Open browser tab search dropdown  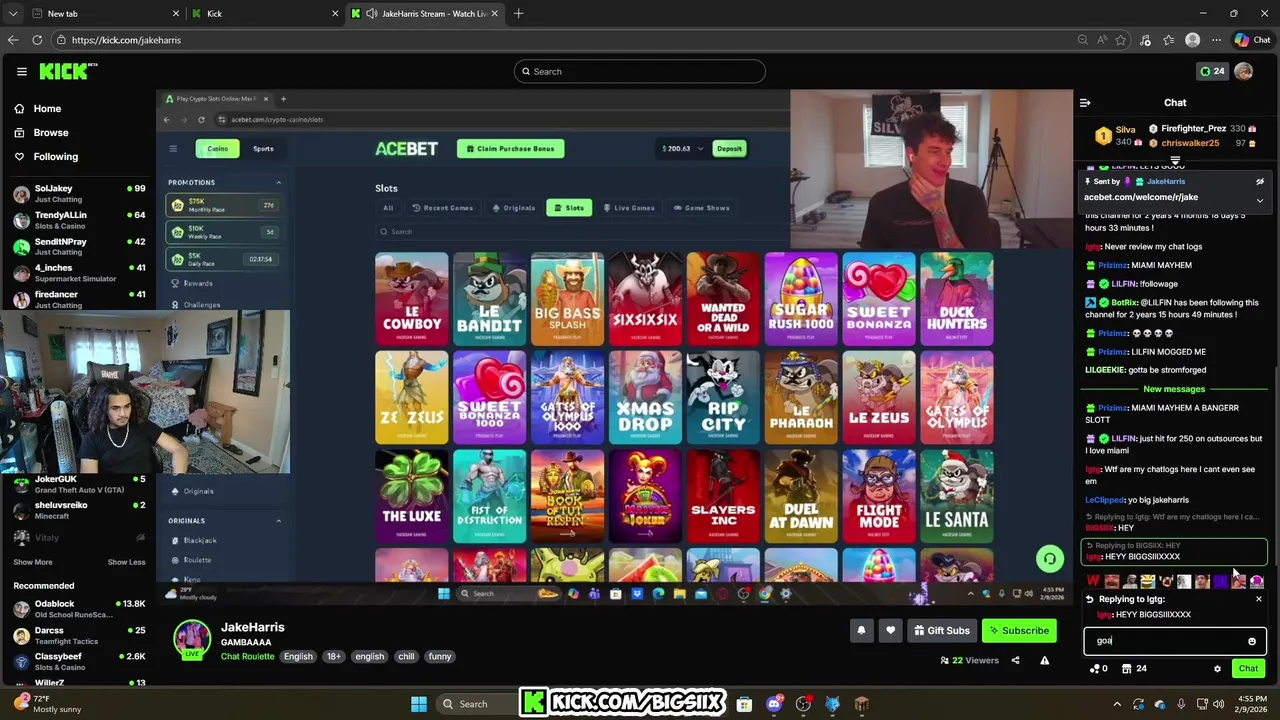(12, 13)
